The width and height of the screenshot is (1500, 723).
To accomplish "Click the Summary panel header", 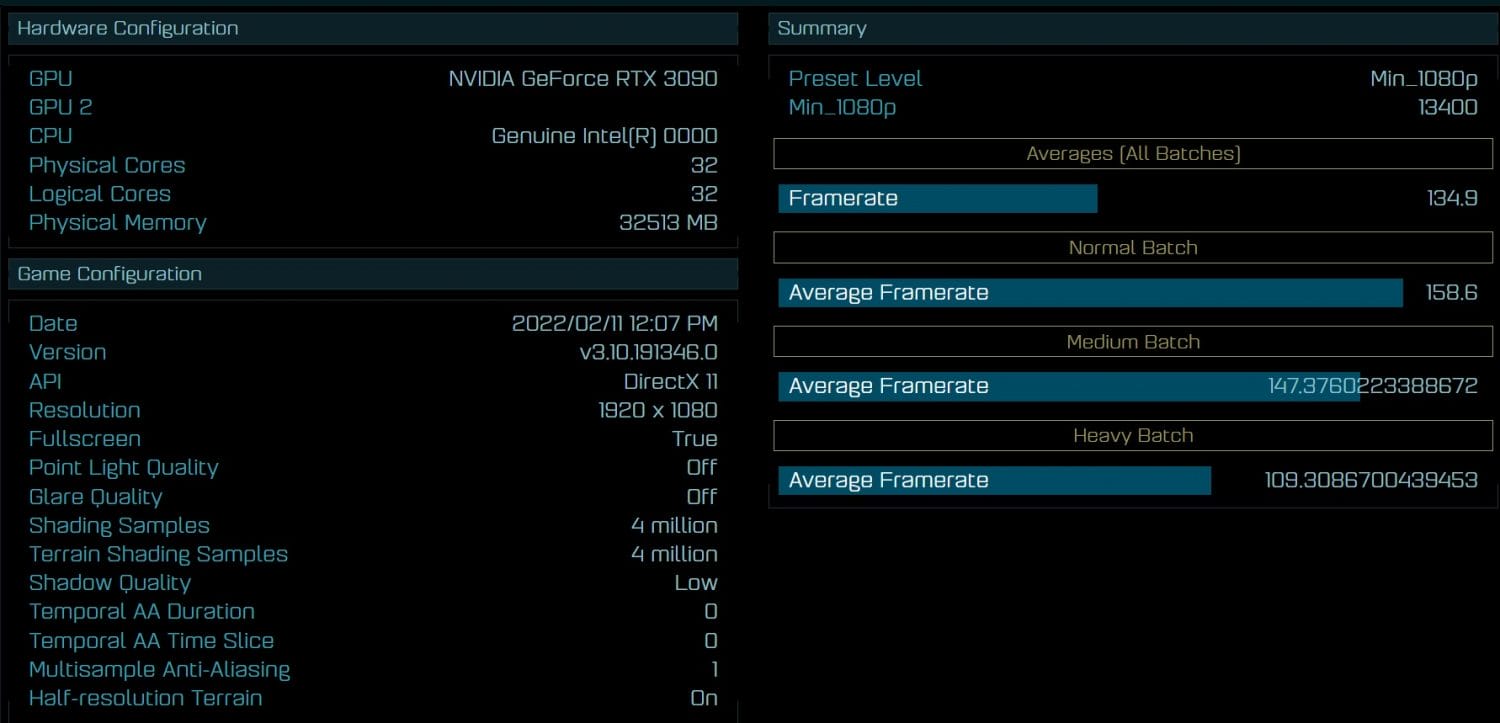I will pyautogui.click(x=821, y=28).
